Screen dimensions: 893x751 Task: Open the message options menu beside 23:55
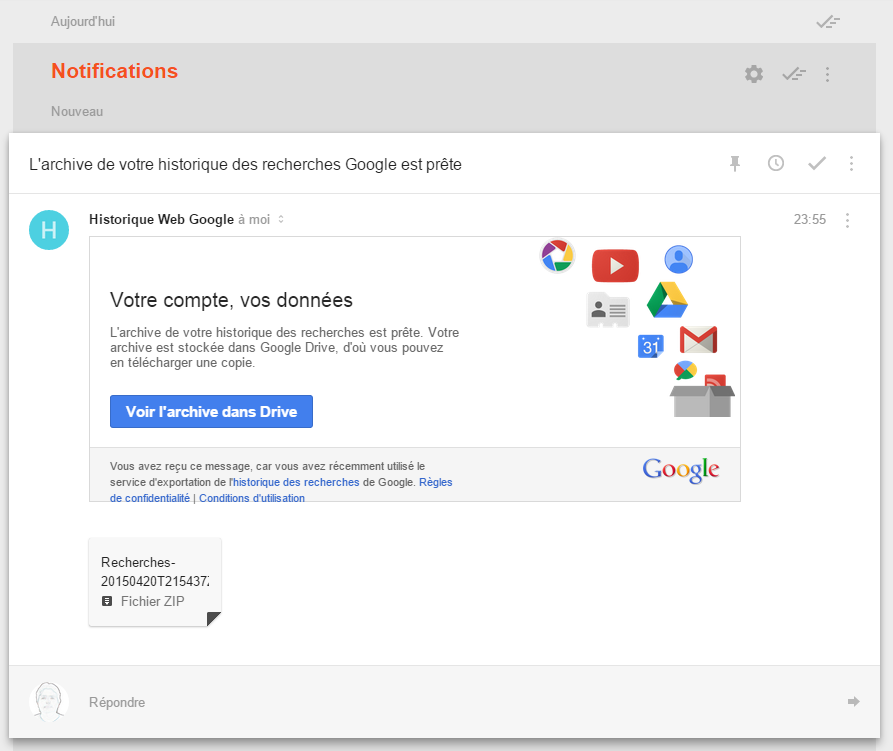click(847, 220)
